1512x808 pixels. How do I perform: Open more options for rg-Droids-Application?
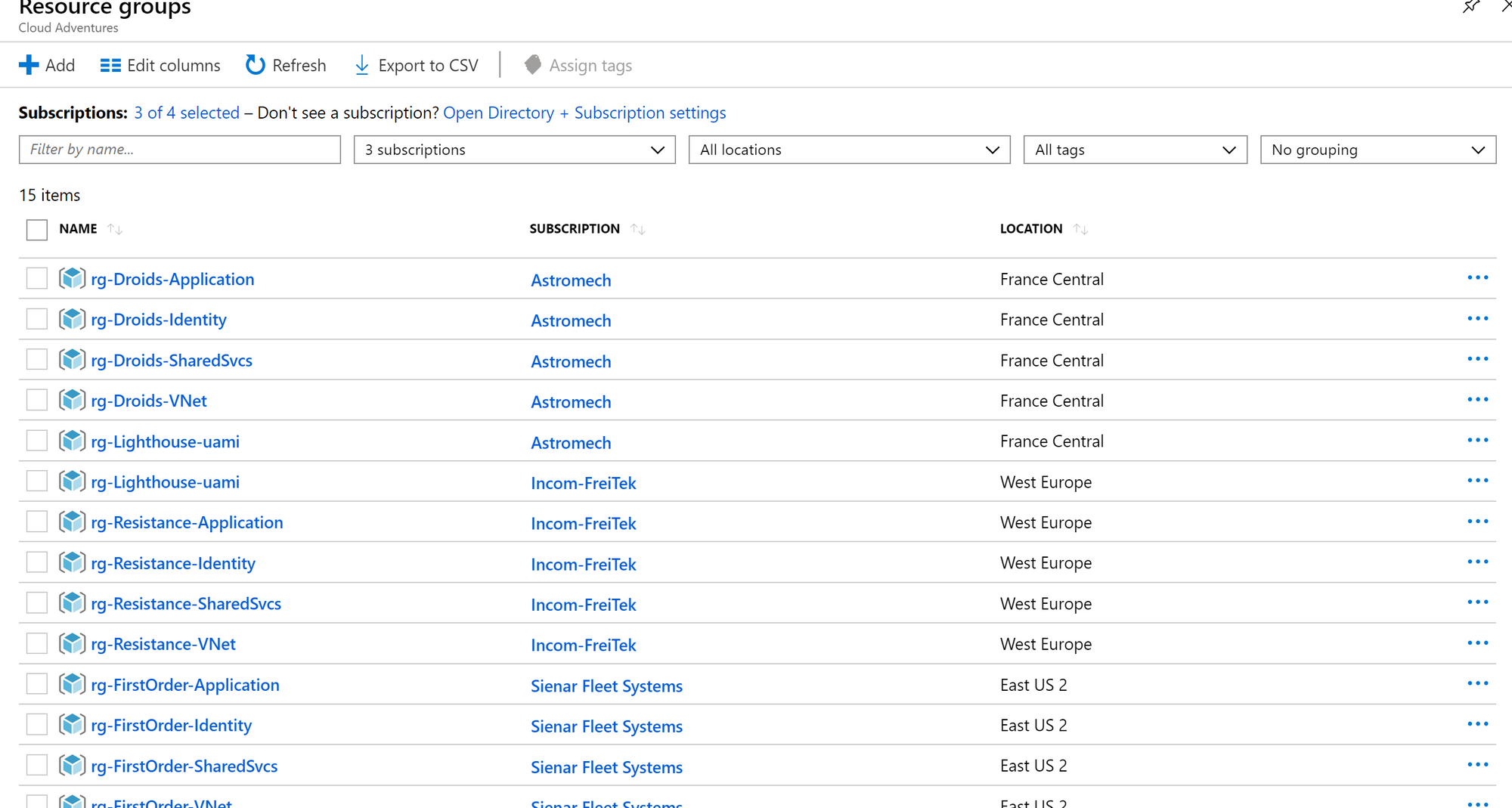coord(1477,278)
